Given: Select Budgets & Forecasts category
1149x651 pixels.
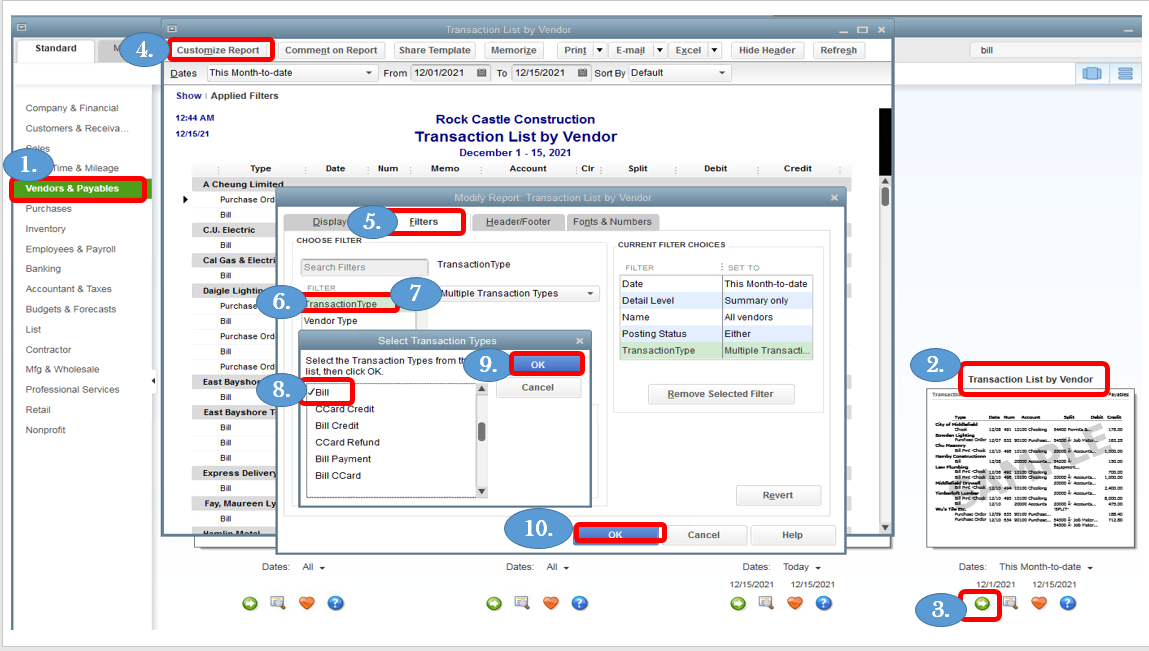Looking at the screenshot, I should 70,309.
